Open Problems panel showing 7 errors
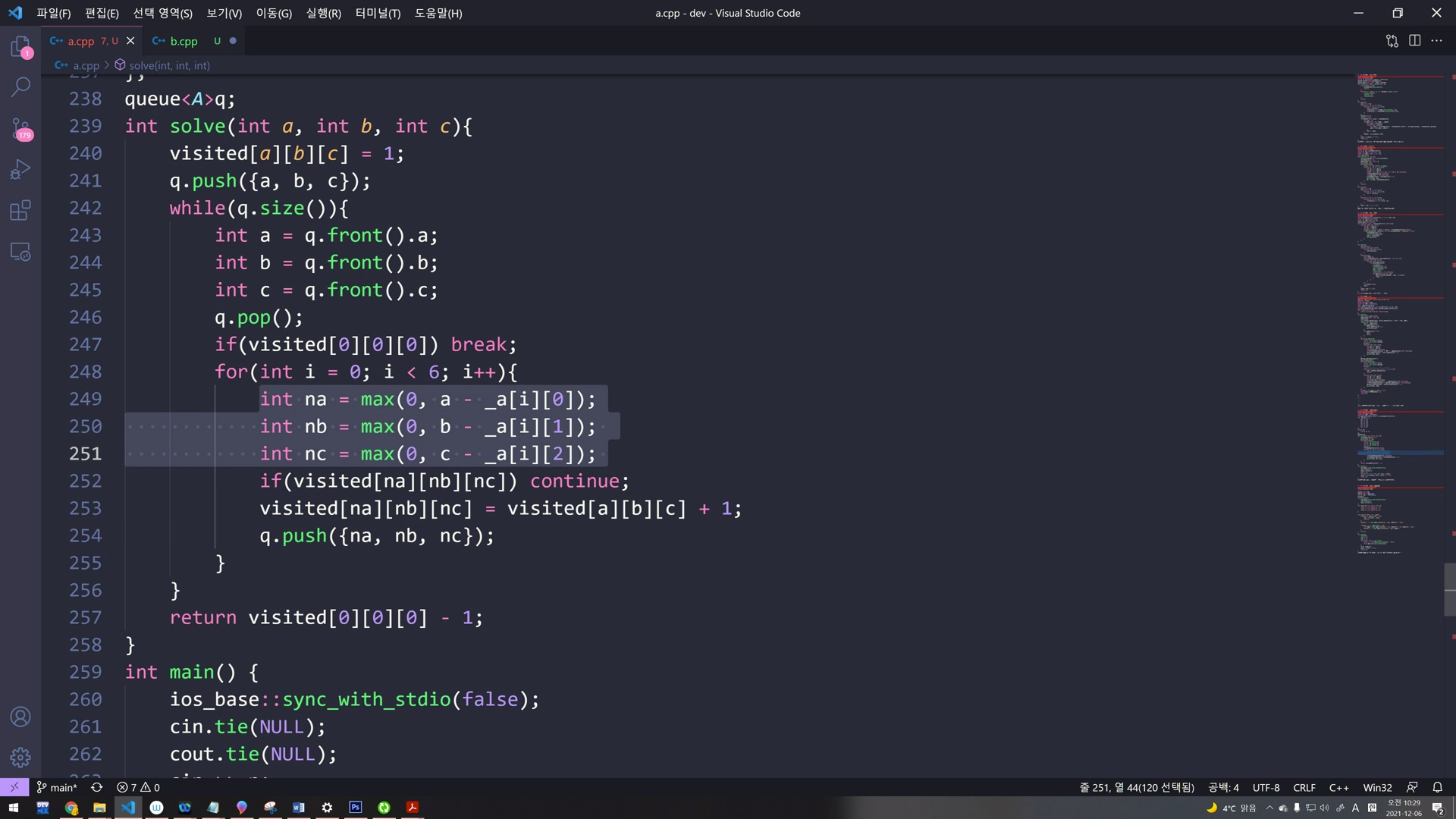The width and height of the screenshot is (1456, 819). [x=138, y=787]
